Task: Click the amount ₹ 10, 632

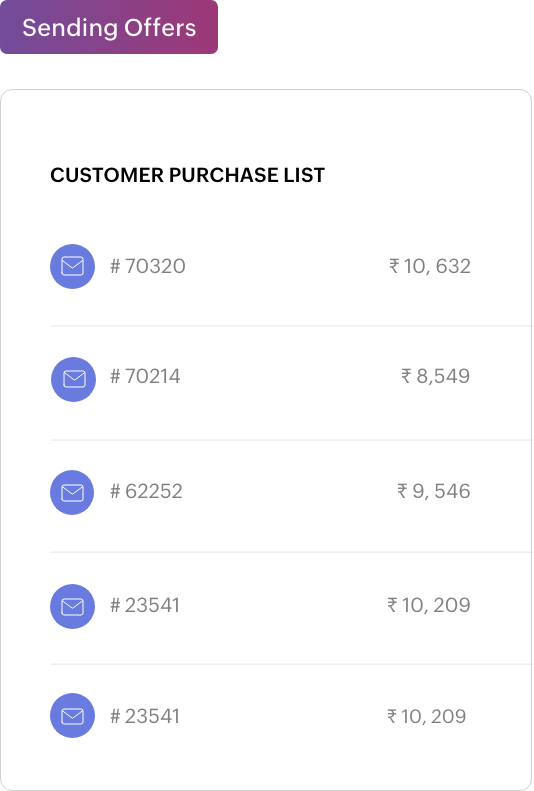Action: click(x=430, y=266)
